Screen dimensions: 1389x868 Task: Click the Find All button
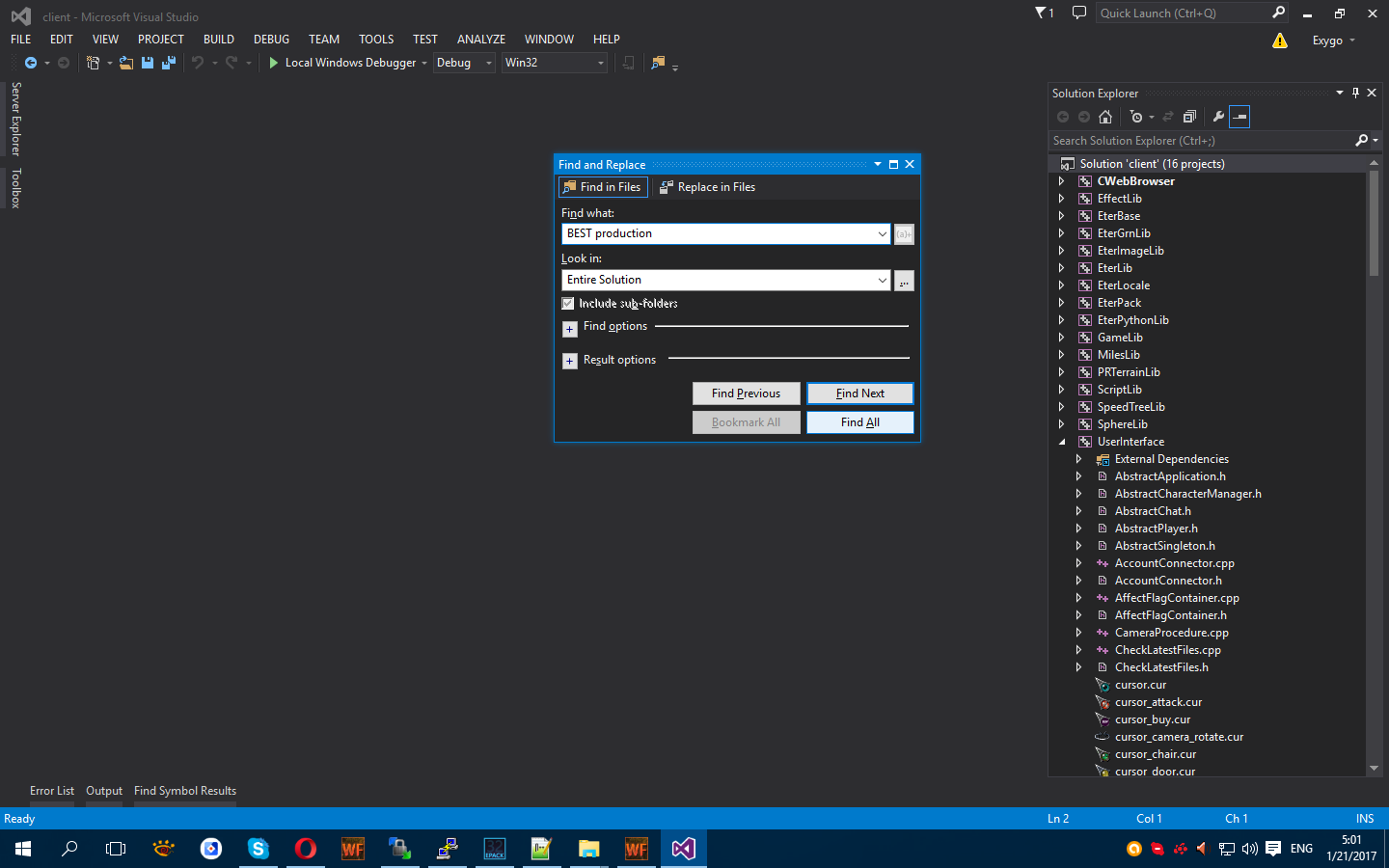click(860, 422)
